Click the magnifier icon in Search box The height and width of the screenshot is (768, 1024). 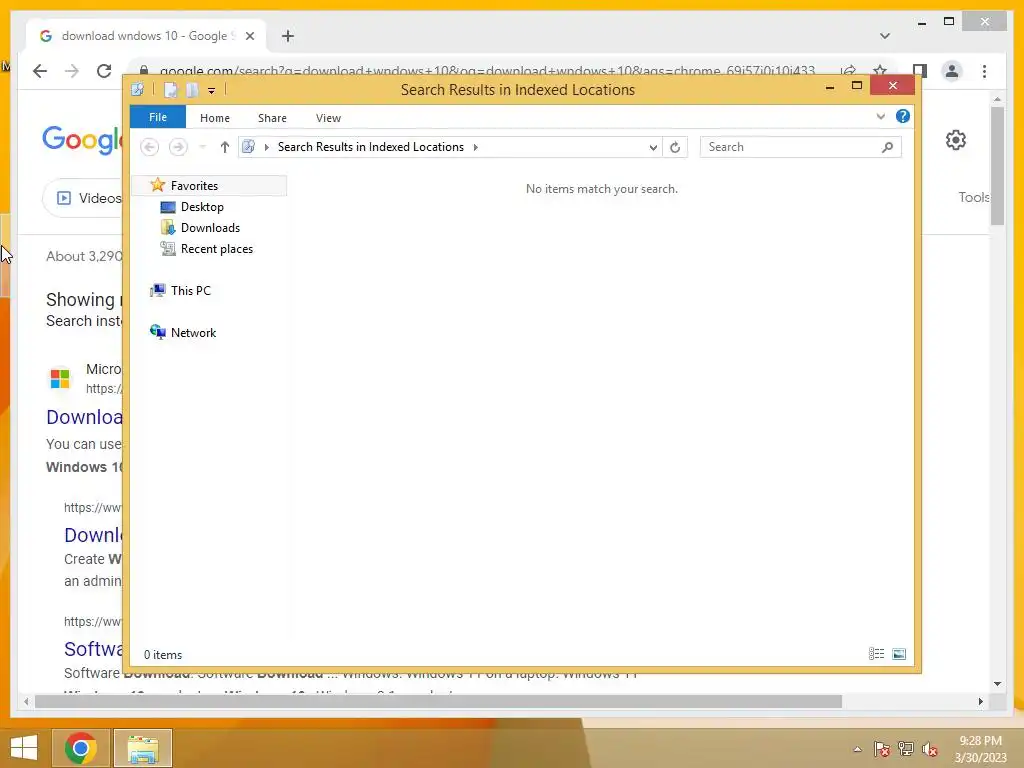click(887, 147)
